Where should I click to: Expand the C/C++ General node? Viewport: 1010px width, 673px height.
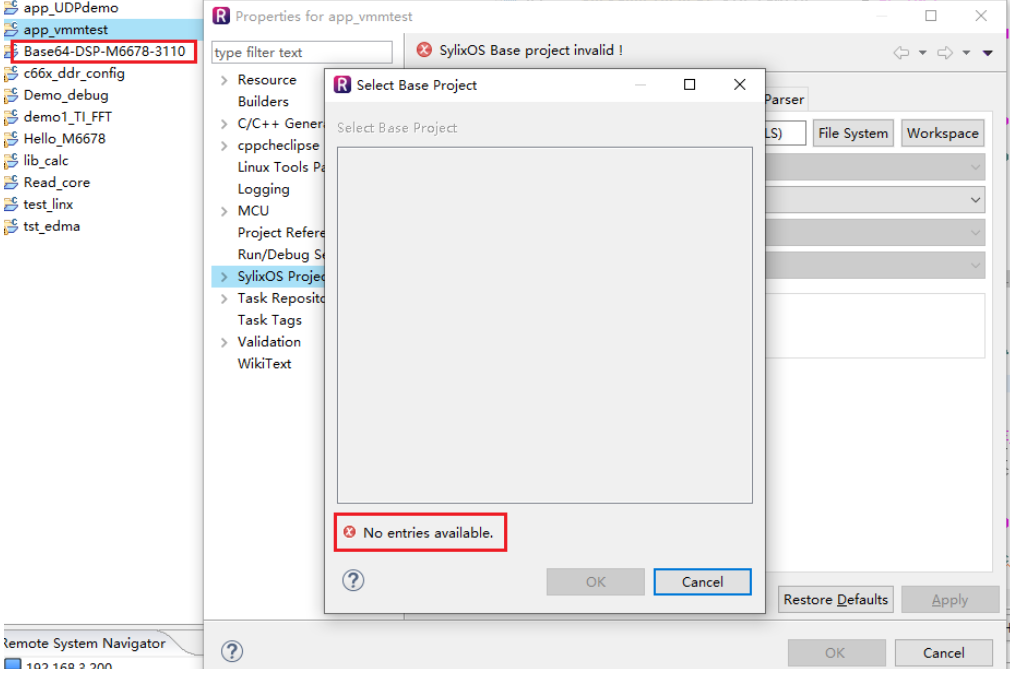click(x=224, y=124)
